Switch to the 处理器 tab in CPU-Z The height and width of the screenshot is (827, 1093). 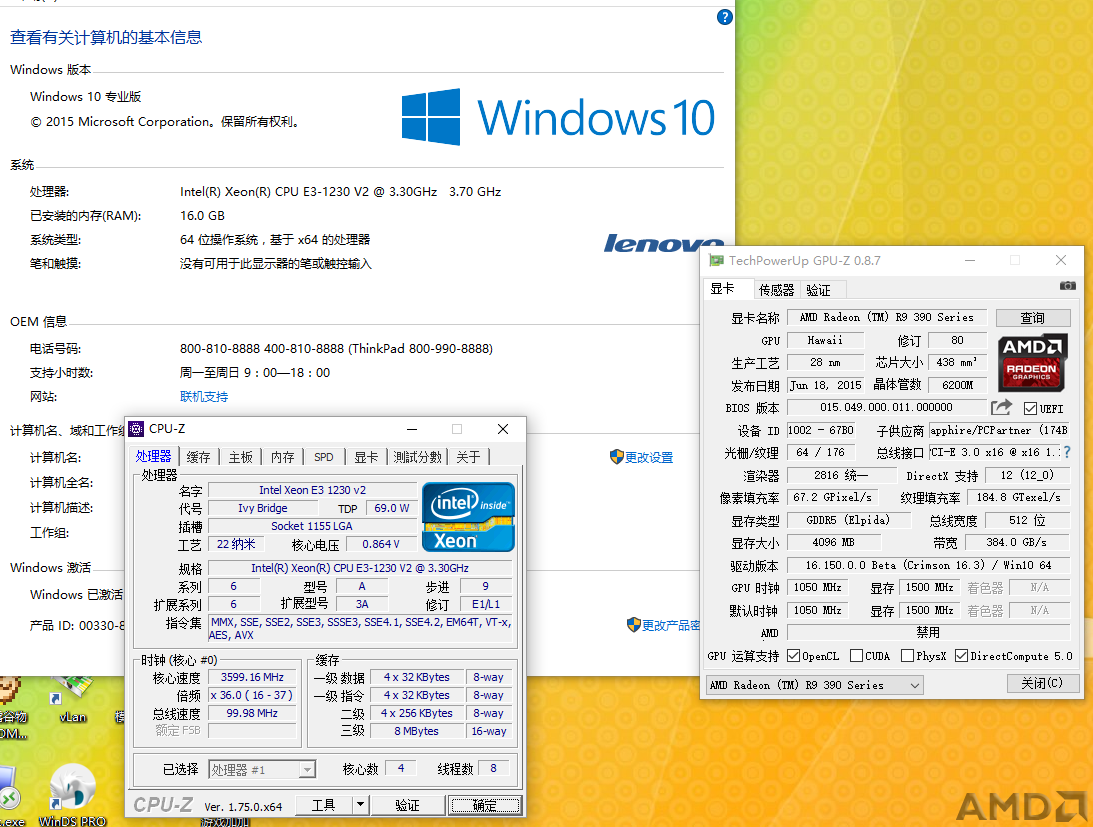(x=153, y=456)
